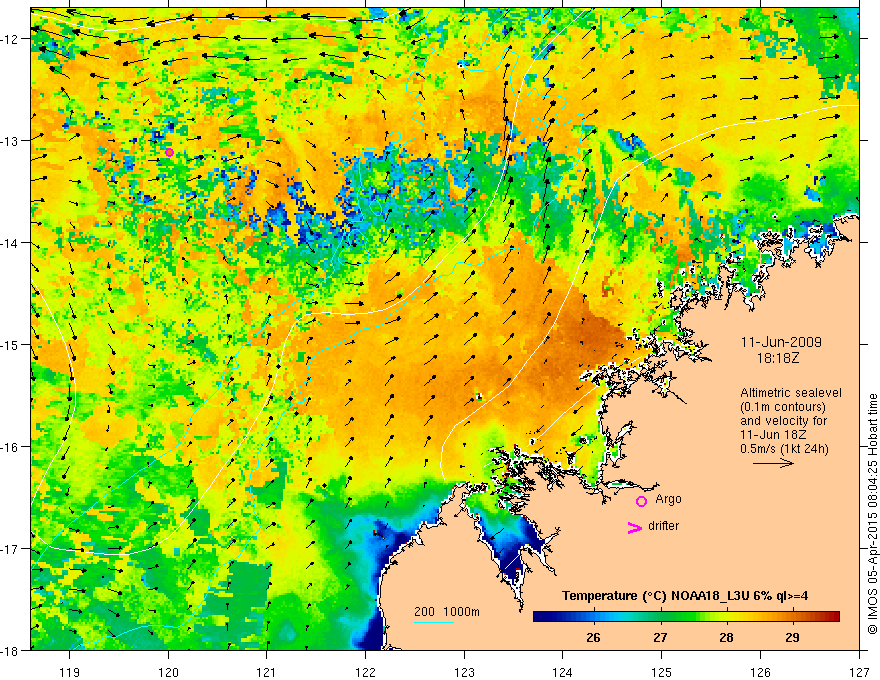Click the "11-Jun 18Z" text line
The height and width of the screenshot is (680, 880).
(774, 435)
